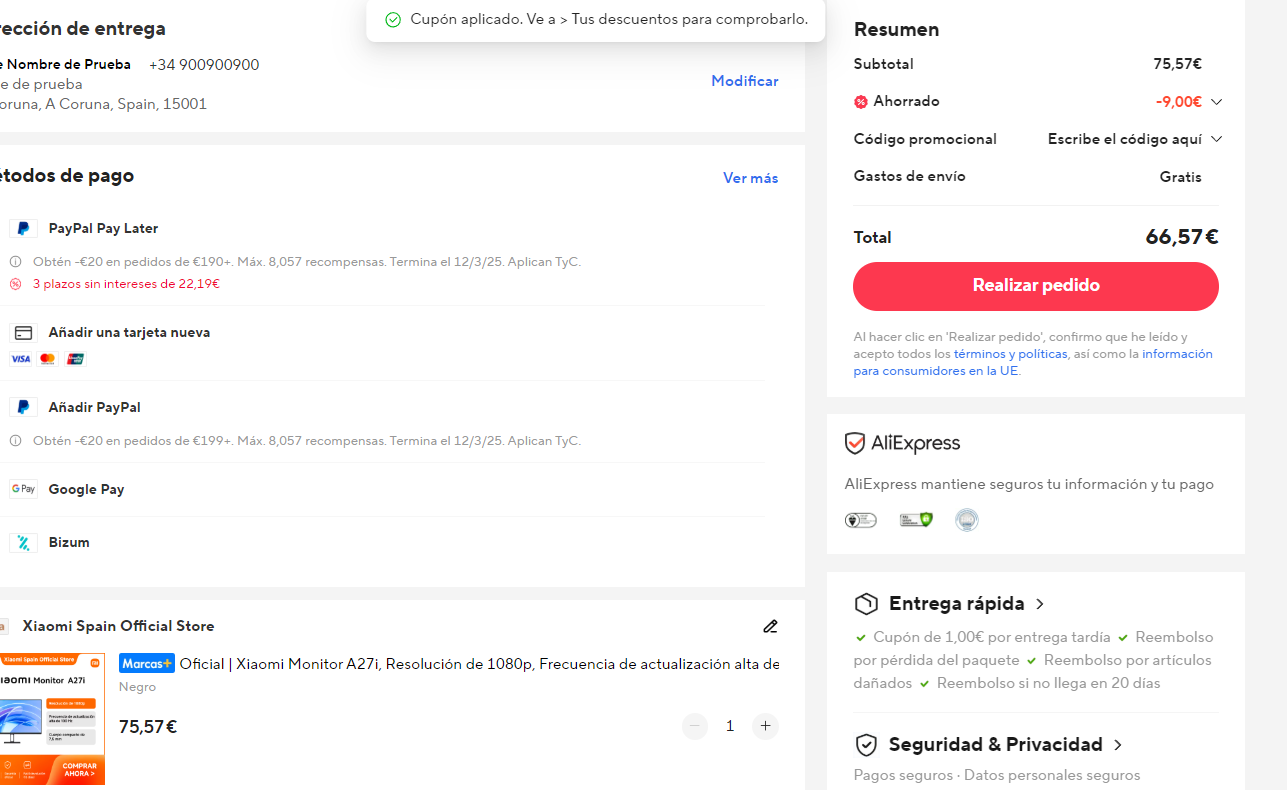Click the credit card icon for new card
This screenshot has width=1287, height=790.
point(23,333)
